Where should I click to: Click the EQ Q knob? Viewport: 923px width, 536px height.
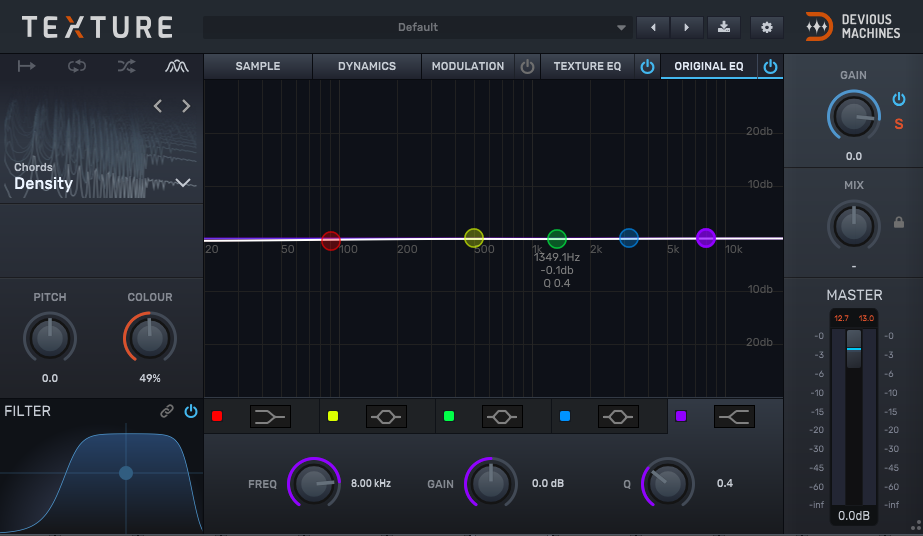tap(668, 483)
